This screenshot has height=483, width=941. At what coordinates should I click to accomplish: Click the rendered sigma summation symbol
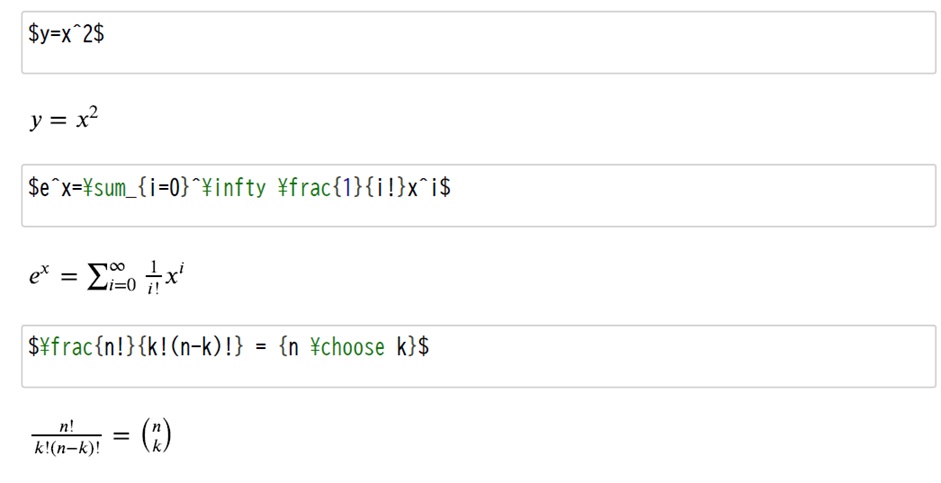pos(97,278)
